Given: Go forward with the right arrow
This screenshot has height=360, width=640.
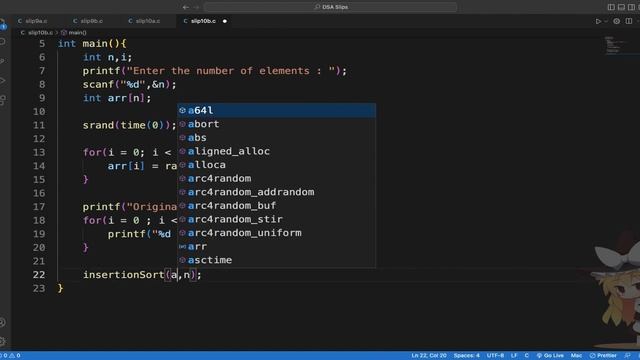Looking at the screenshot, I should pos(196,7).
